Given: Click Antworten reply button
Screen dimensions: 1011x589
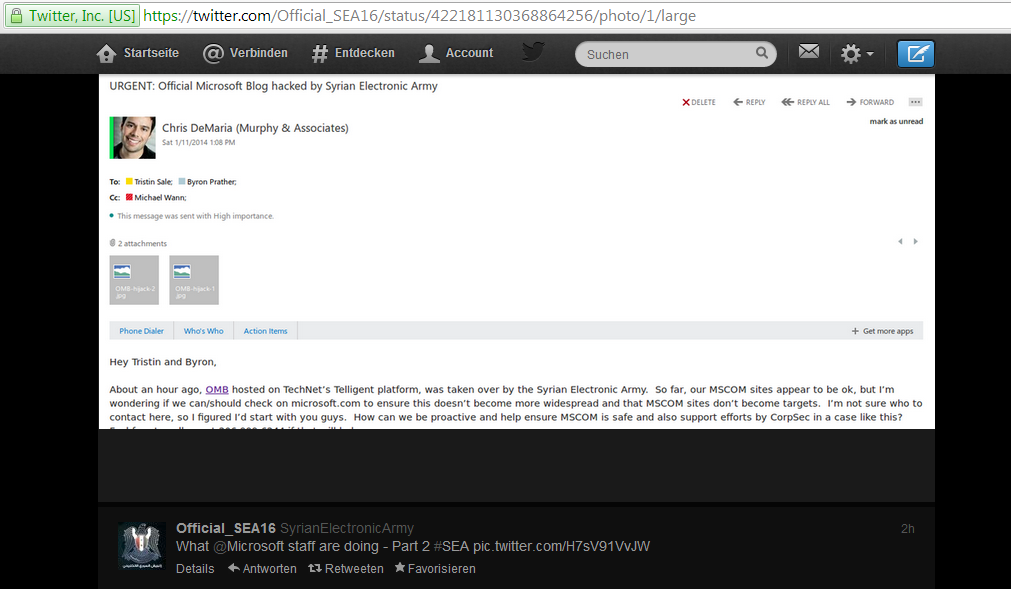Looking at the screenshot, I should tap(262, 568).
